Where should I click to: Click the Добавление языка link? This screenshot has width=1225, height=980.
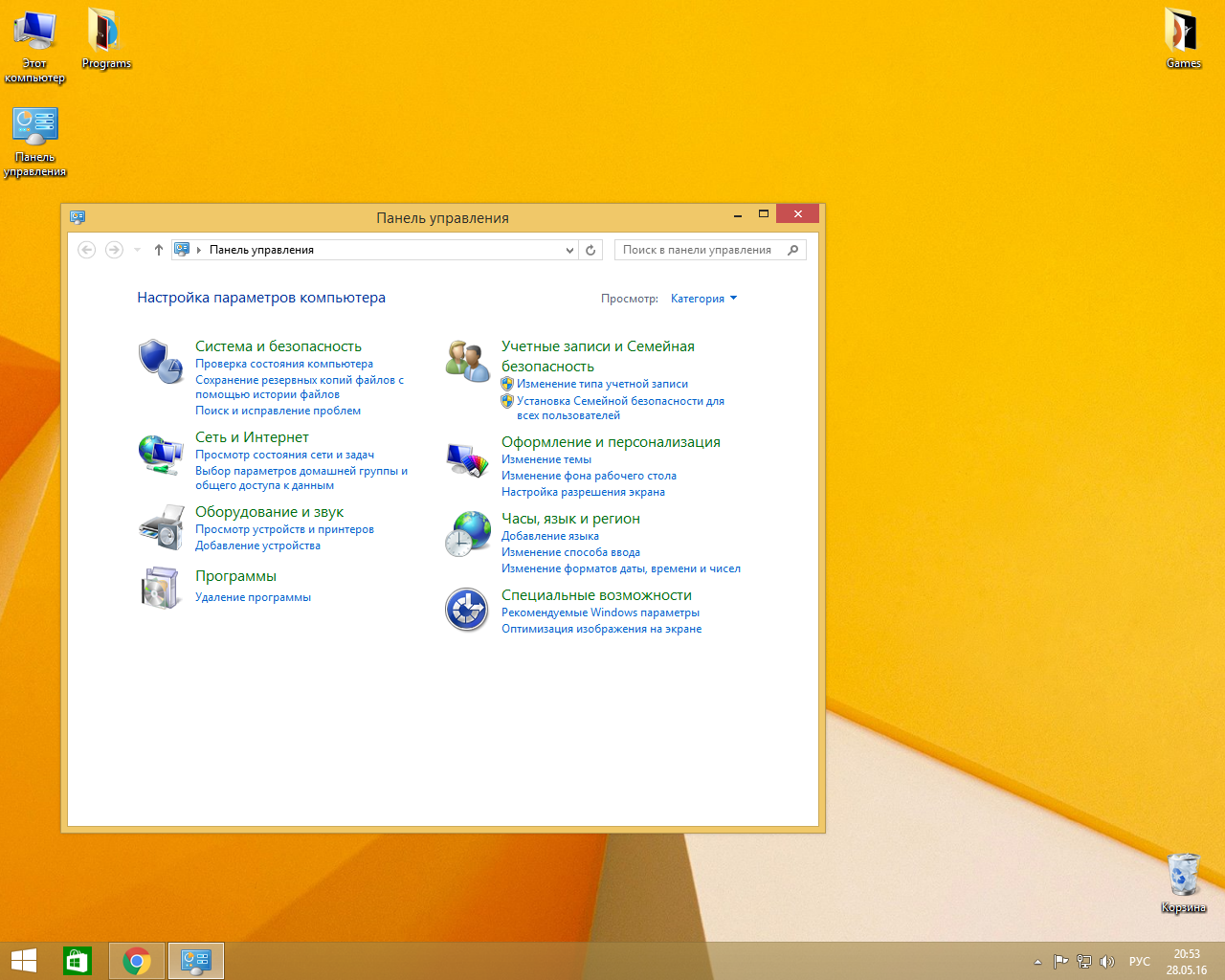[x=549, y=536]
